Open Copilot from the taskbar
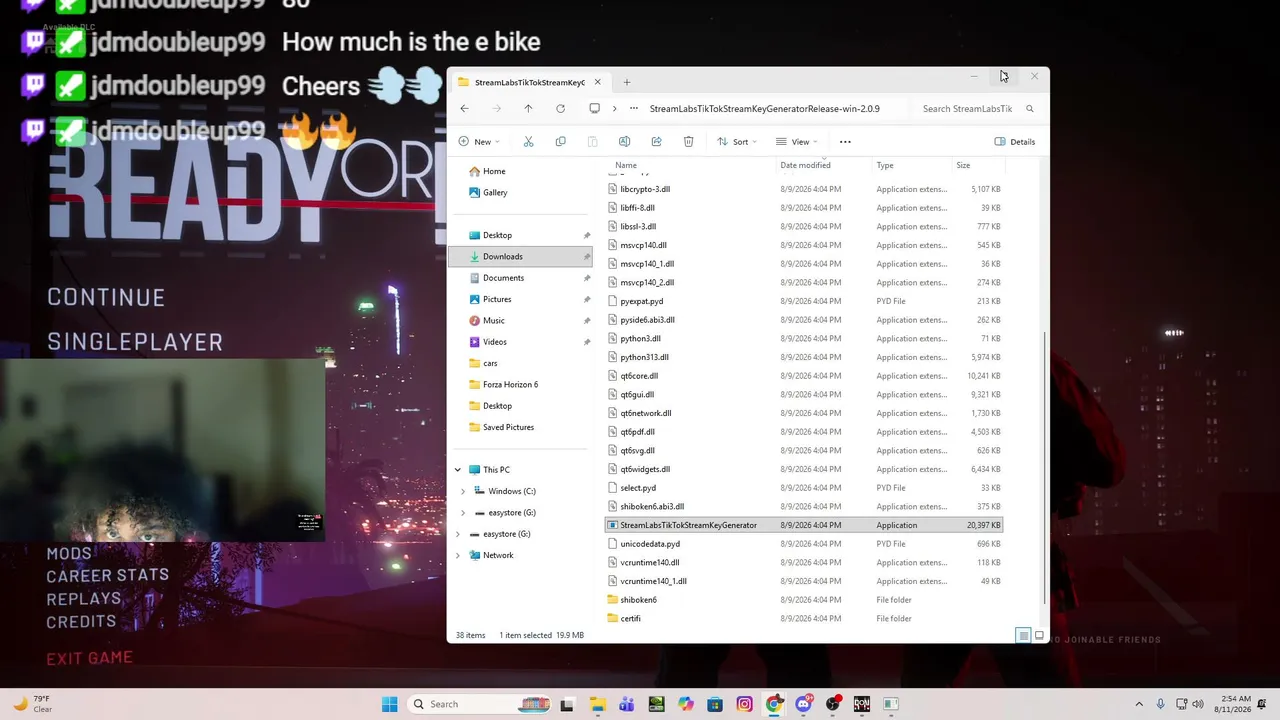This screenshot has width=1280, height=720. [685, 704]
